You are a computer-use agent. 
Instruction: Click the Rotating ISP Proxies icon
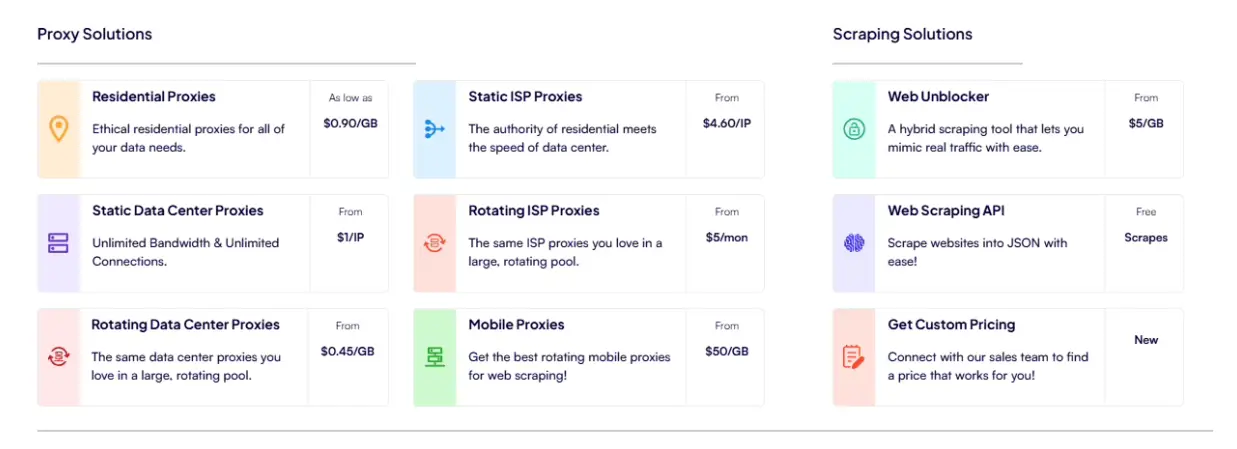coord(434,243)
